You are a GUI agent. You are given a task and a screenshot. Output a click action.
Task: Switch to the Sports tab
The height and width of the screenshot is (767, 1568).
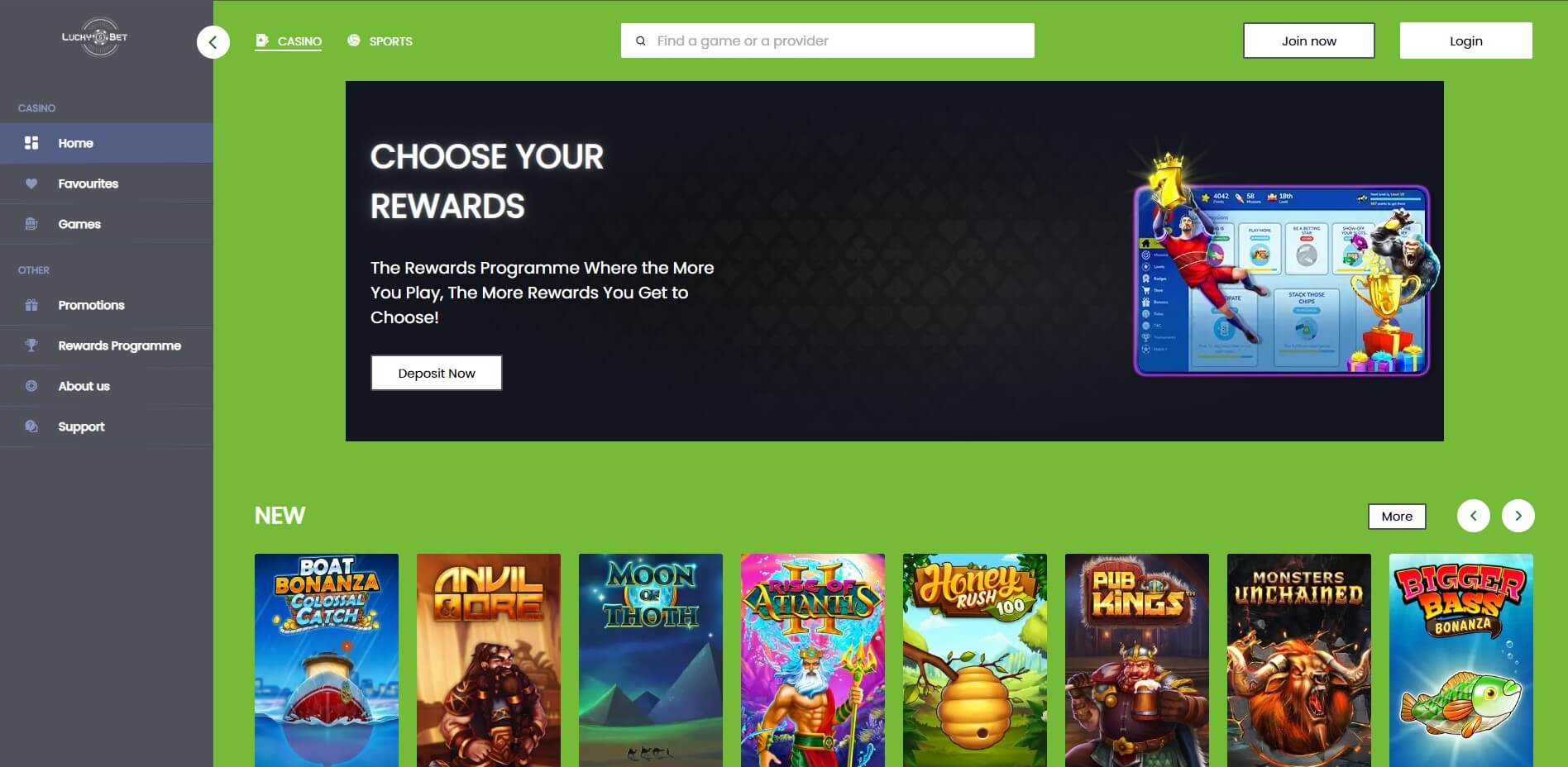(x=380, y=41)
